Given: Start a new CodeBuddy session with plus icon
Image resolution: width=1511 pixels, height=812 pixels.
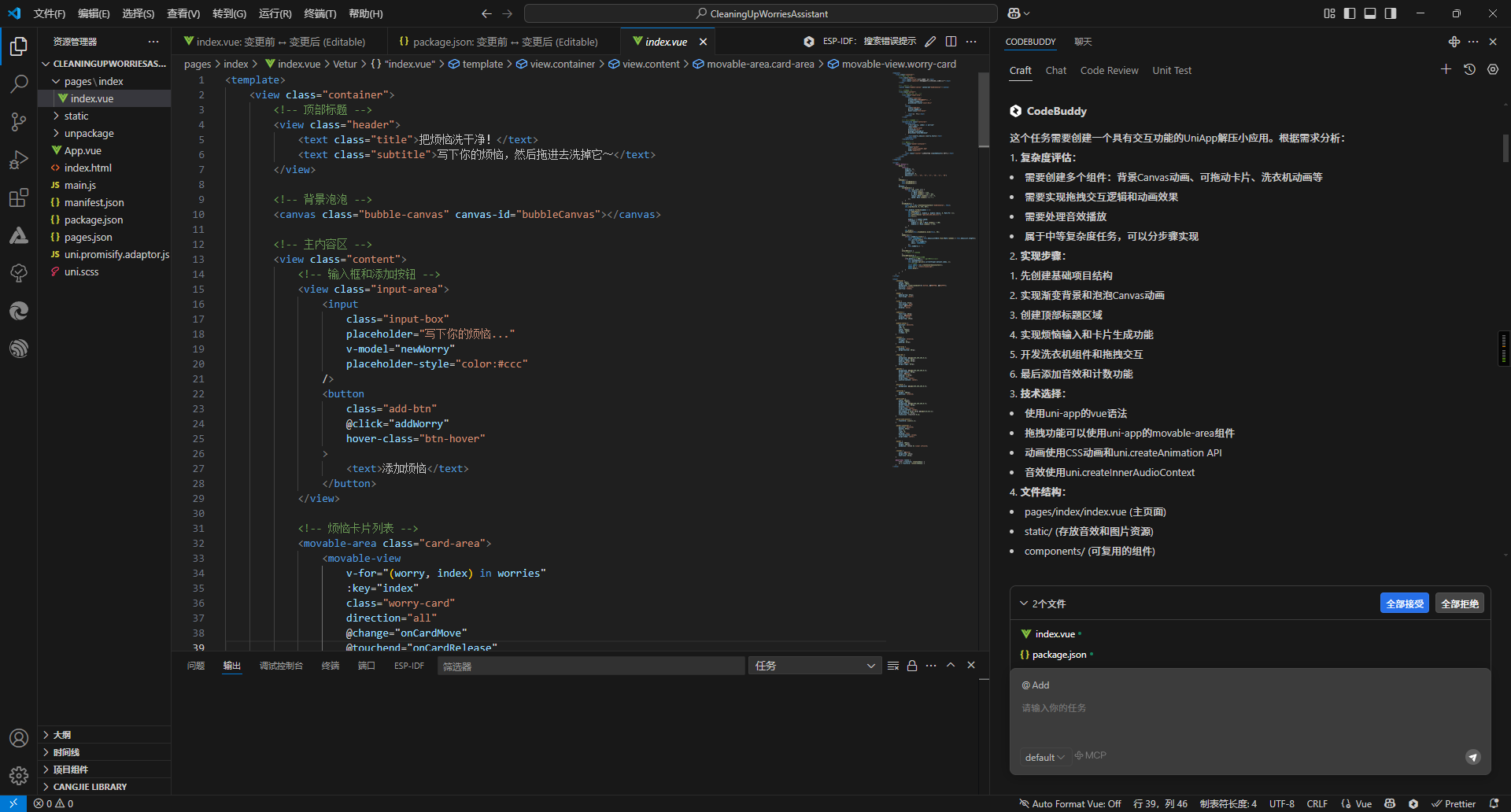Looking at the screenshot, I should pyautogui.click(x=1446, y=69).
